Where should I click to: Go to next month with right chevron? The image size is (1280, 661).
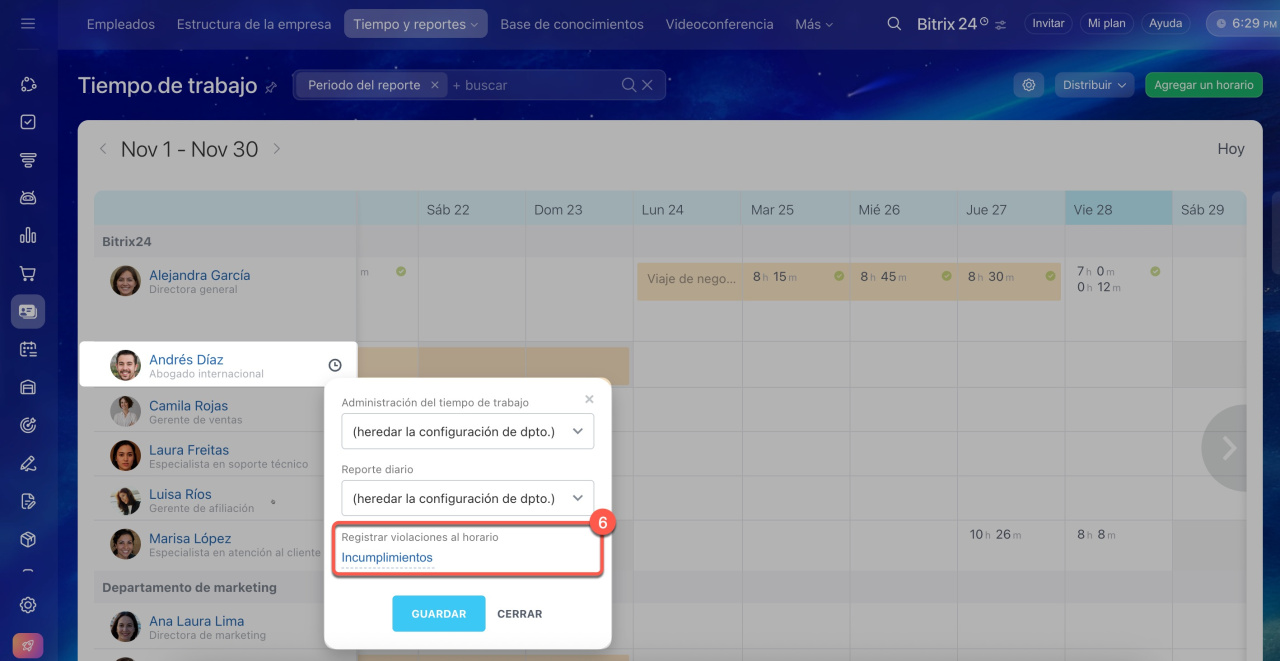pyautogui.click(x=277, y=149)
